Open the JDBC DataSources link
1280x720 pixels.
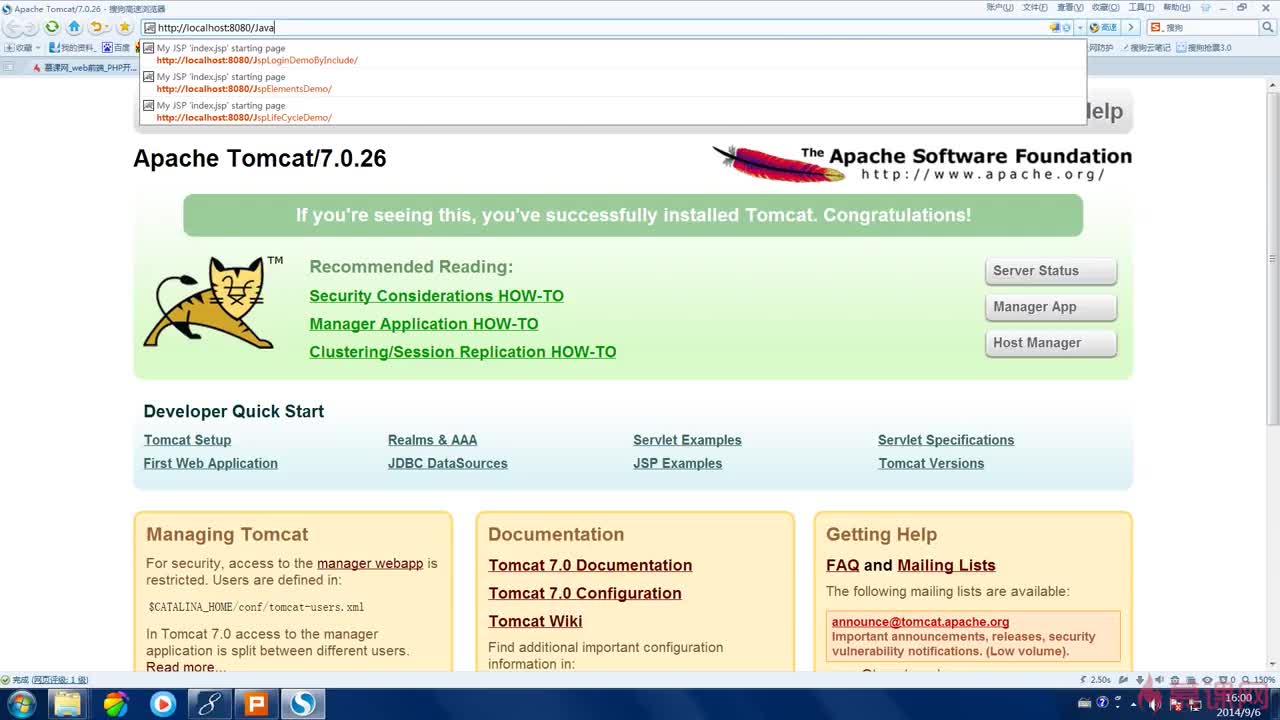pyautogui.click(x=447, y=463)
